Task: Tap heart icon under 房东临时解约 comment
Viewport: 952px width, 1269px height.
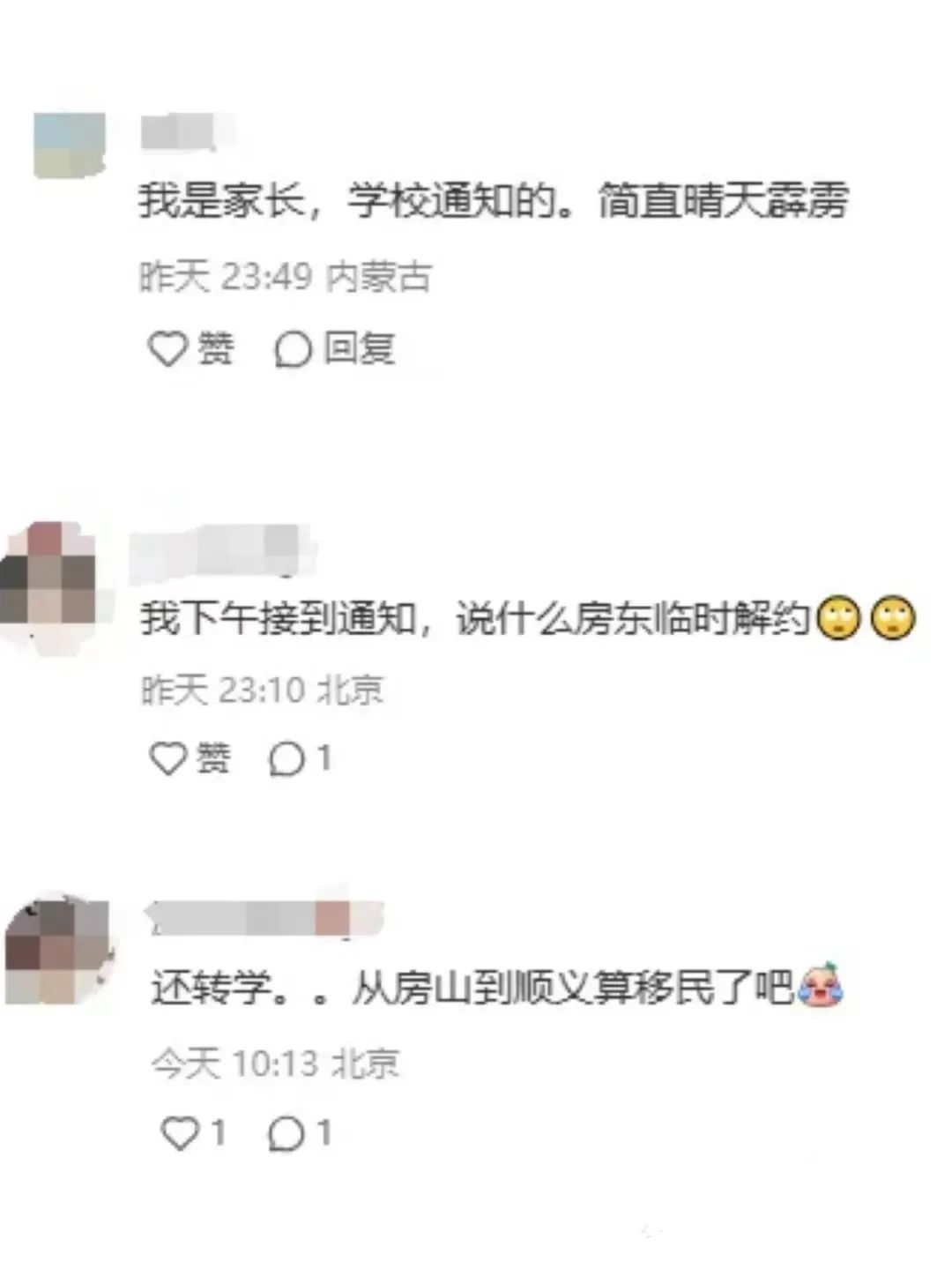Action: point(167,758)
